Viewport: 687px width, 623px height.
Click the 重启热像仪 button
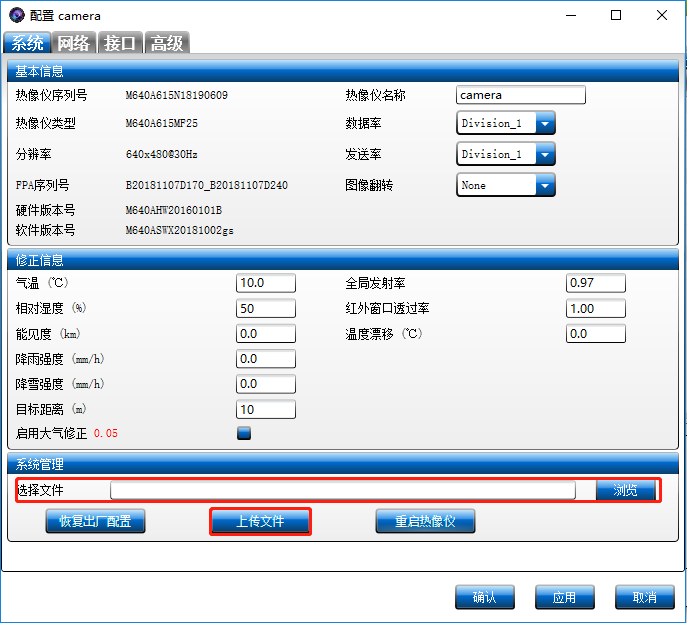click(x=425, y=521)
